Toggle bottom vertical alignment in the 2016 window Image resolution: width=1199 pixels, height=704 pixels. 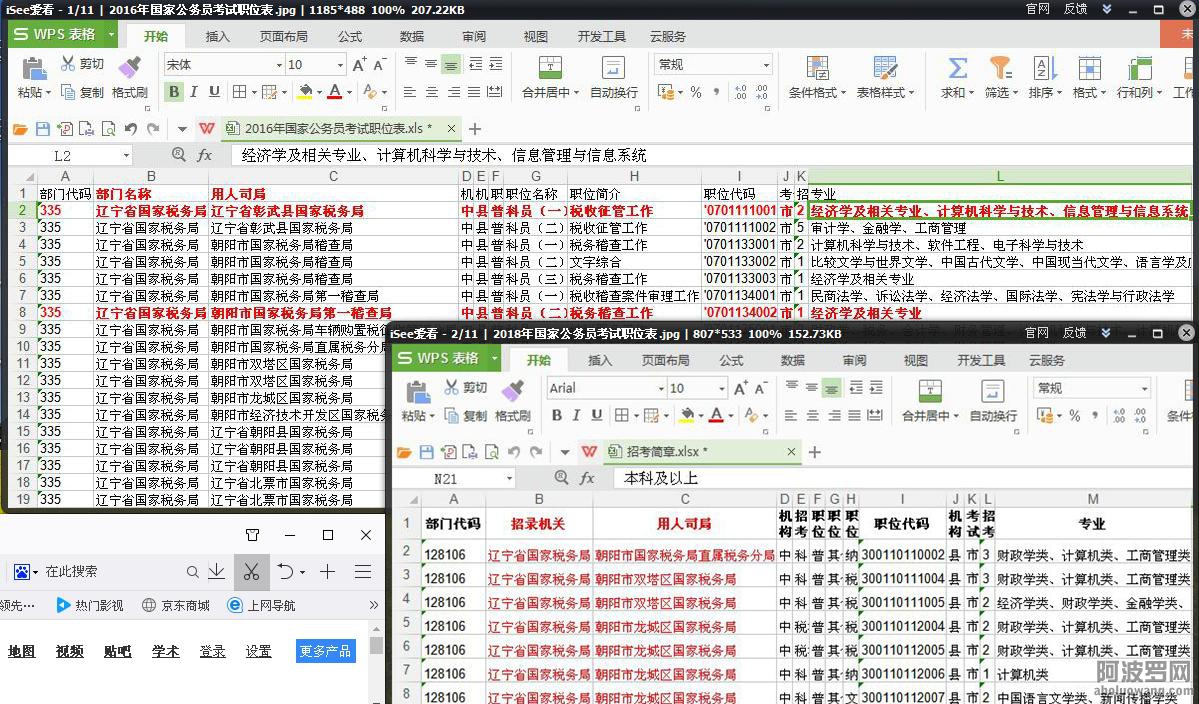click(451, 66)
